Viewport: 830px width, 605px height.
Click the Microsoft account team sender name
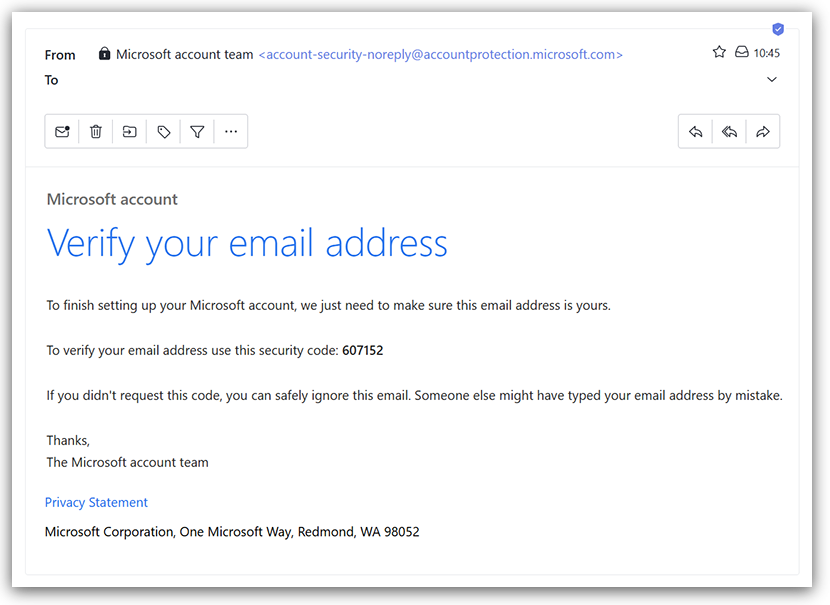point(185,54)
